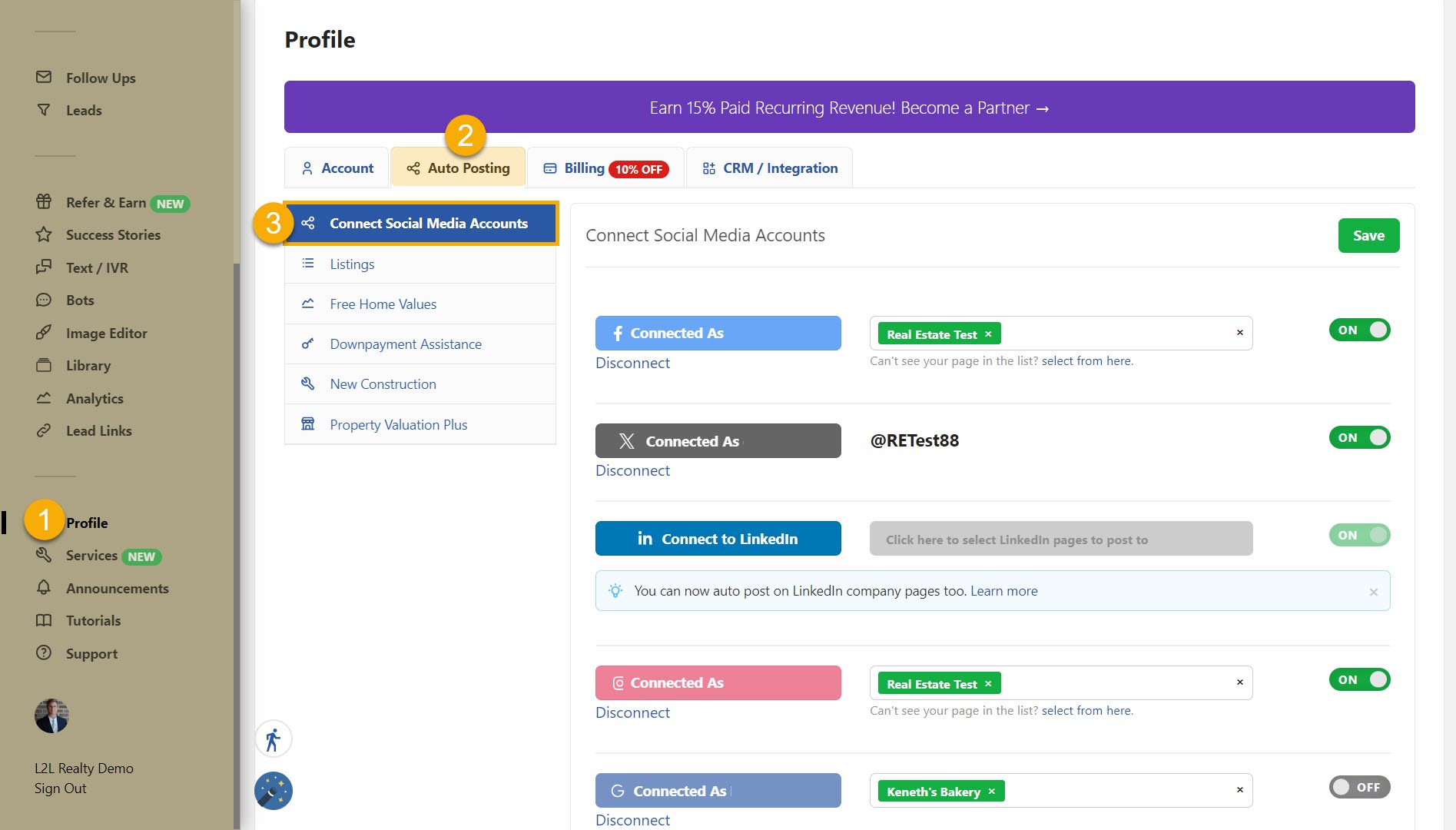Open the Instagram page selection dropdown

[x=1114, y=683]
